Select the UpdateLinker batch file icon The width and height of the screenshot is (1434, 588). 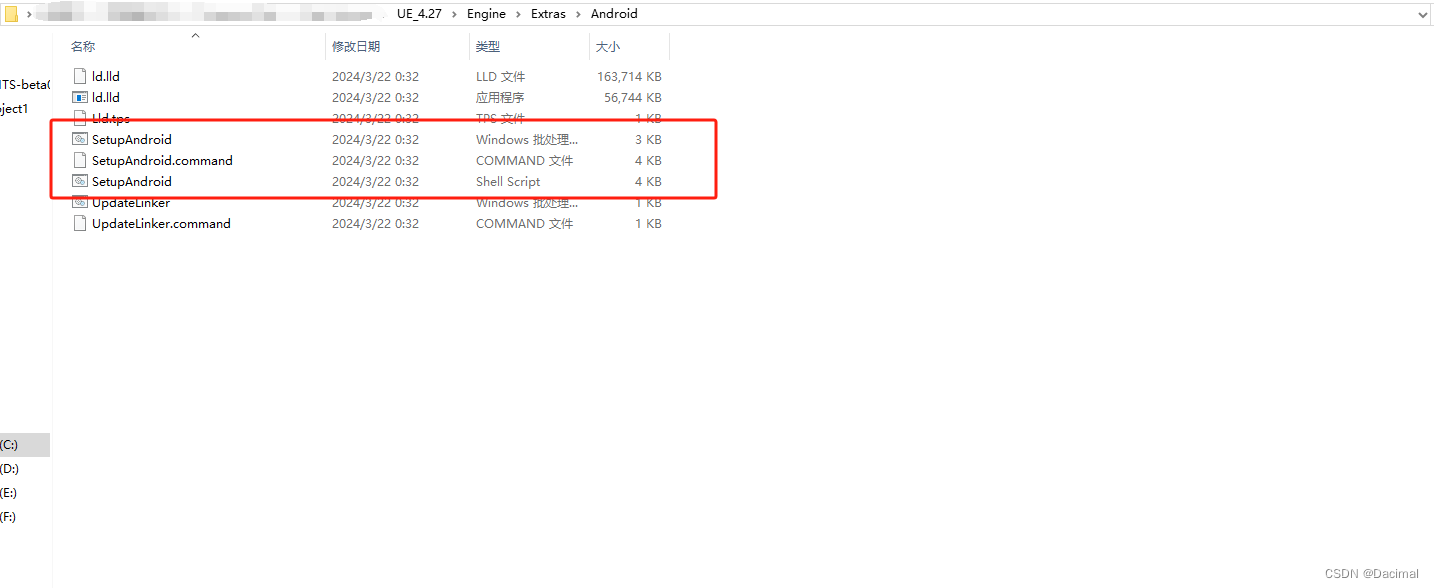(80, 202)
